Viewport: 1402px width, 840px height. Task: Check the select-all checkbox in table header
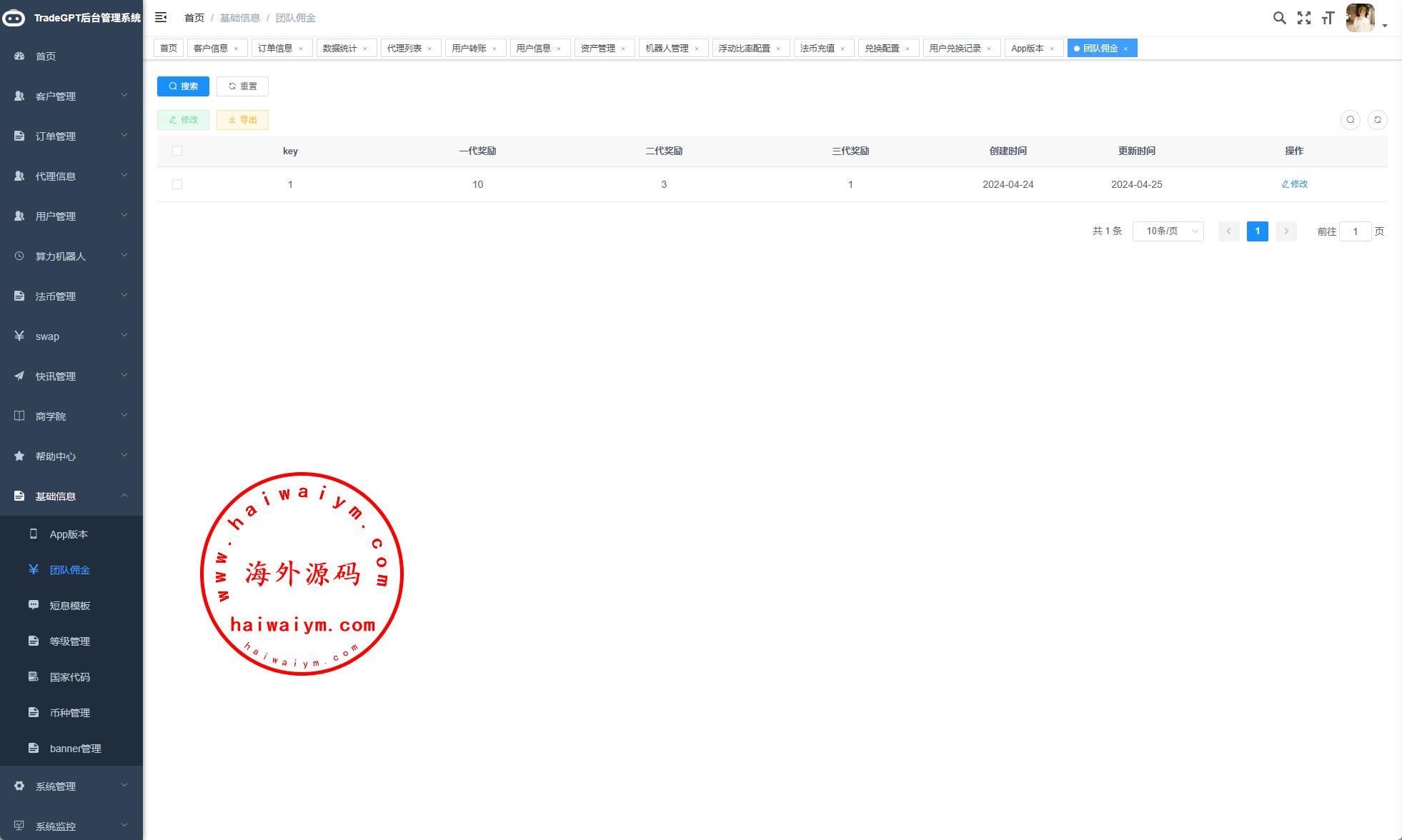[x=177, y=151]
